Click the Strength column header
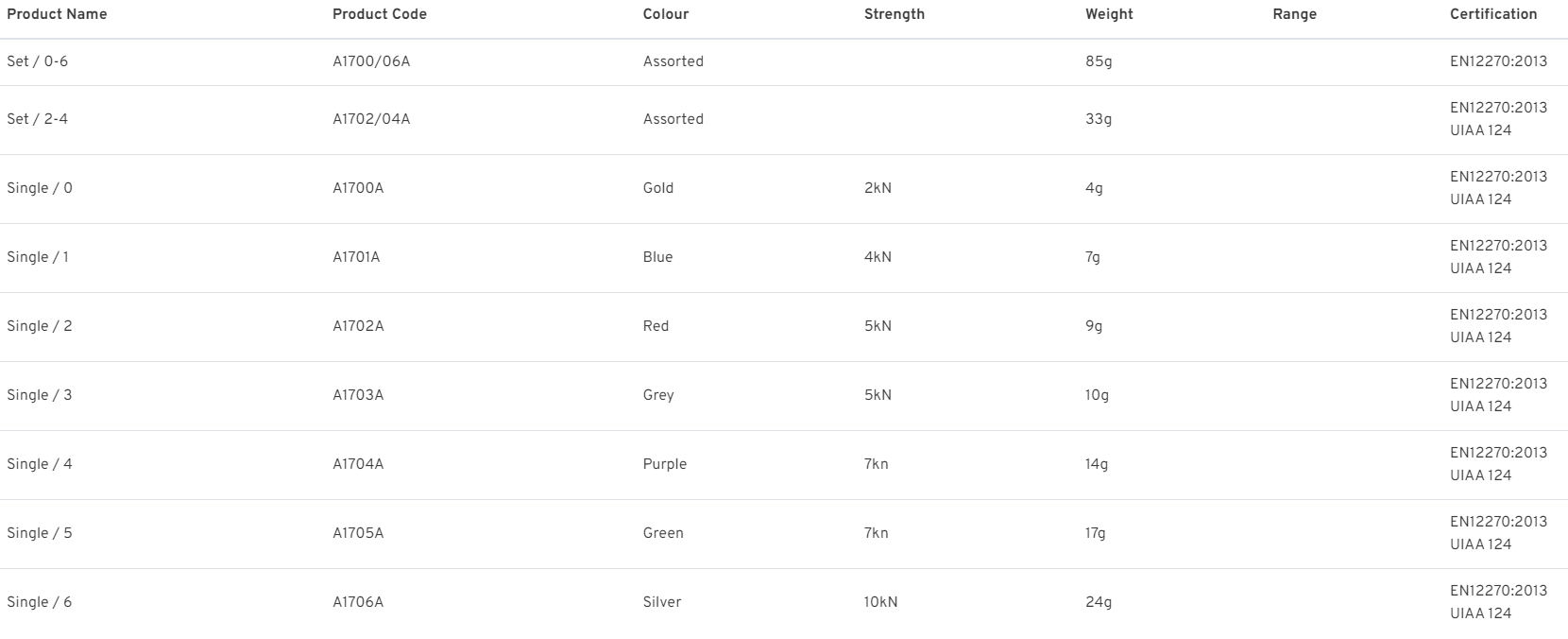Screen dimensions: 1568x639 [x=895, y=14]
